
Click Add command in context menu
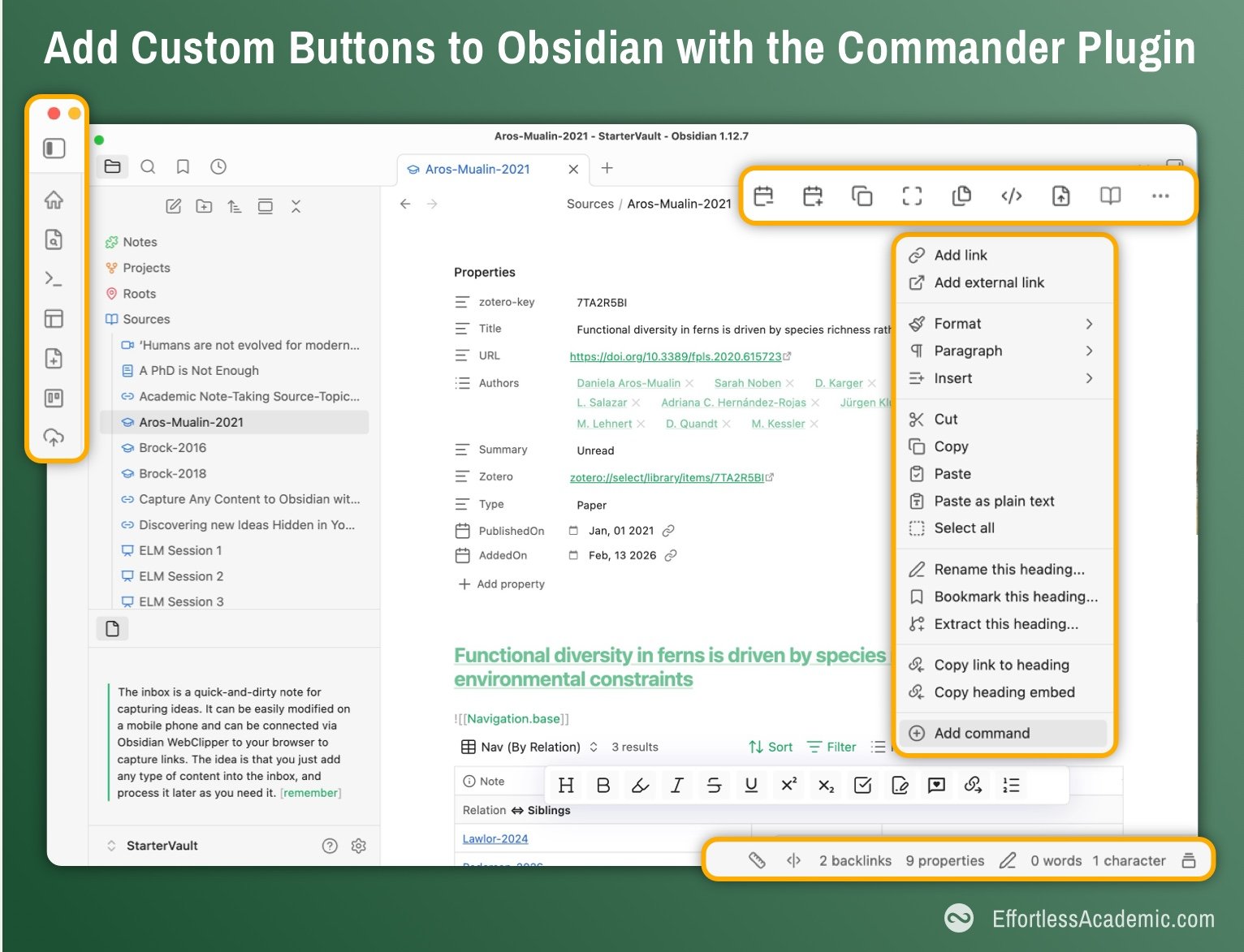[1004, 733]
